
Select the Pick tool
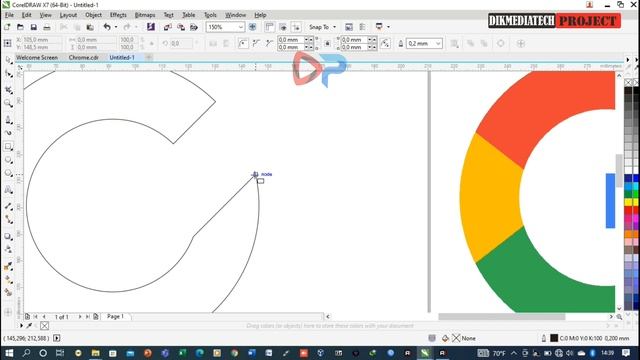(x=8, y=60)
